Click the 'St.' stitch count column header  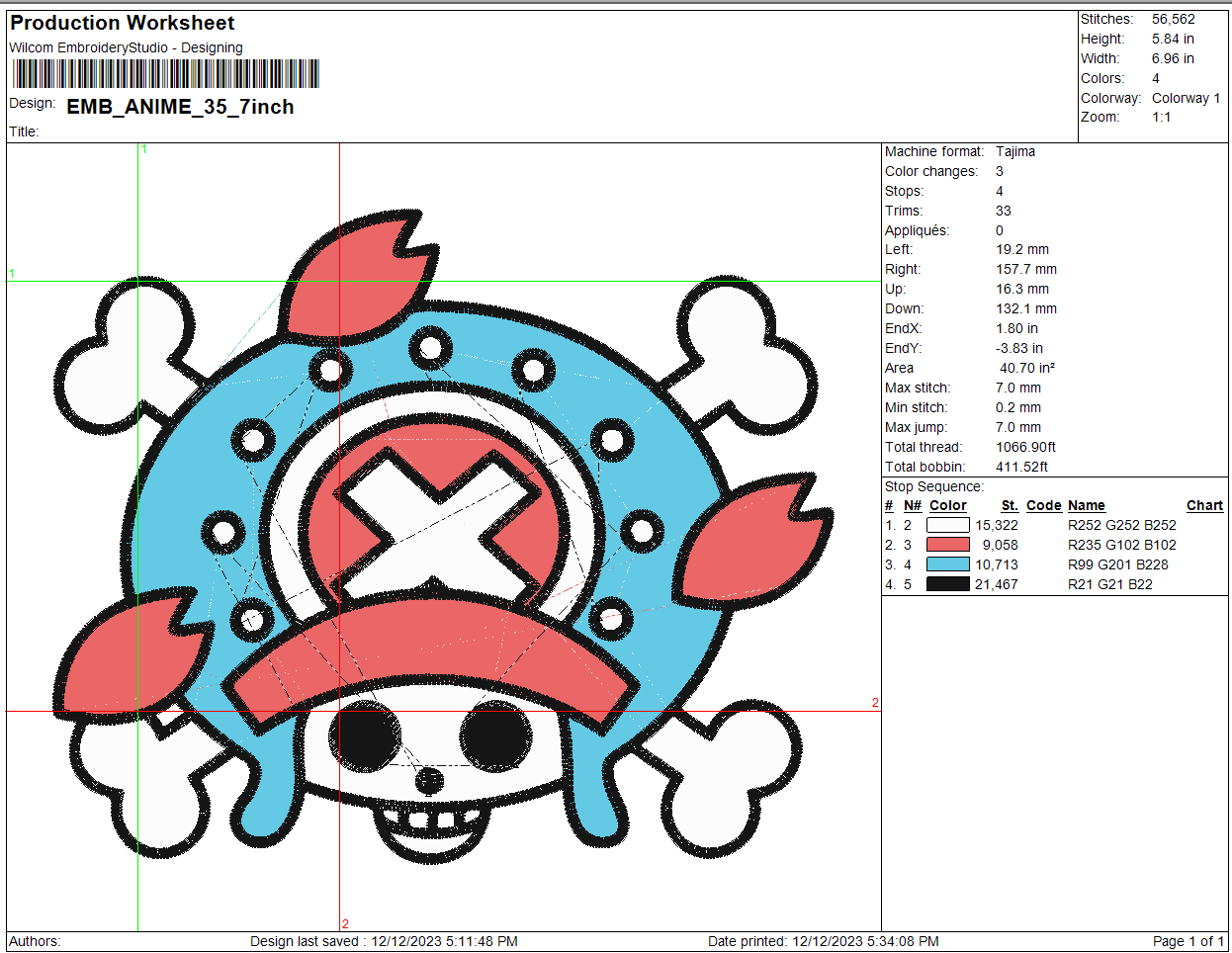tap(1009, 505)
